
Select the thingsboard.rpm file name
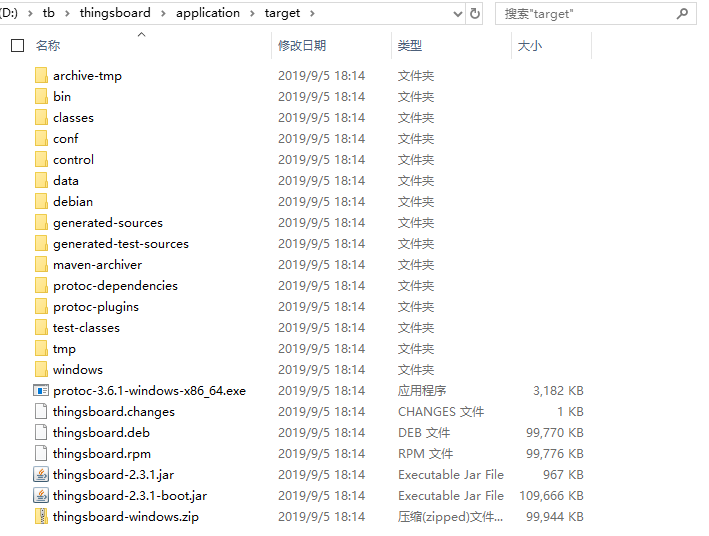pyautogui.click(x=102, y=454)
